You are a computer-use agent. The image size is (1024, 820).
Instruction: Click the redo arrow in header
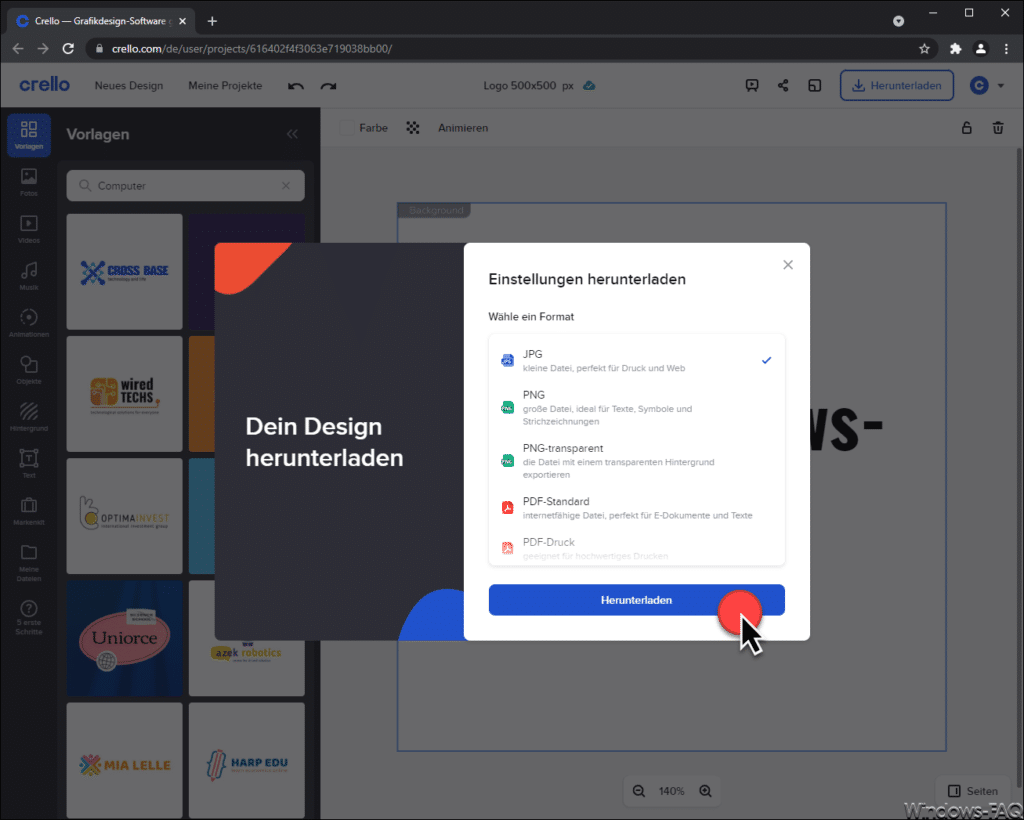click(x=328, y=86)
